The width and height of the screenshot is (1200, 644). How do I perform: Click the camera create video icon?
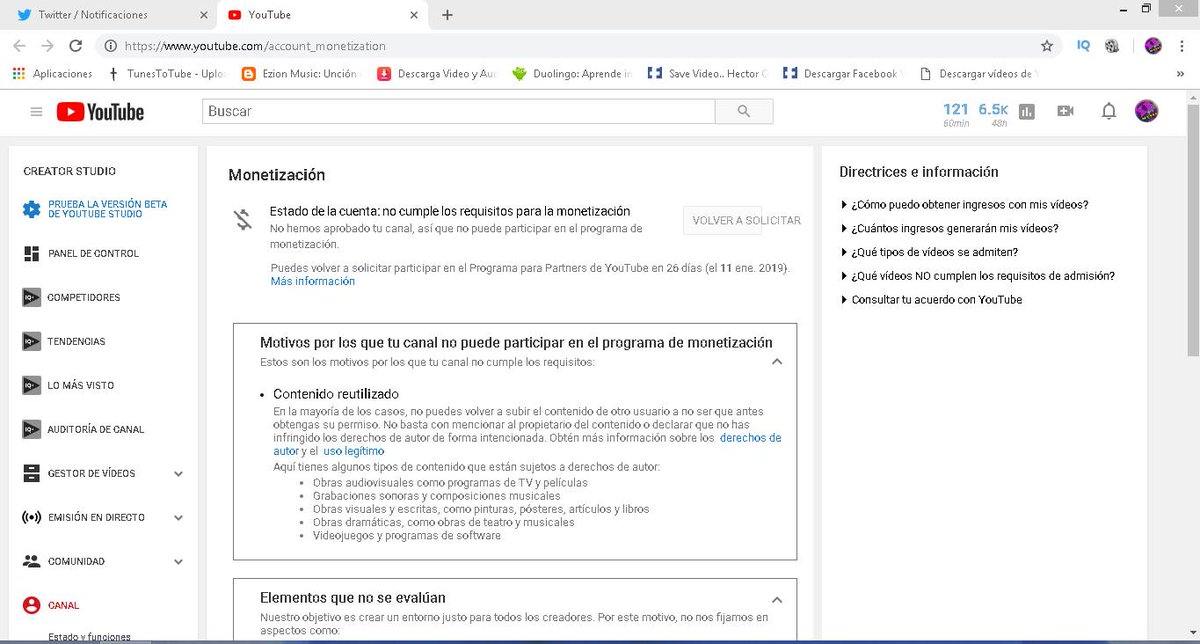pyautogui.click(x=1065, y=112)
